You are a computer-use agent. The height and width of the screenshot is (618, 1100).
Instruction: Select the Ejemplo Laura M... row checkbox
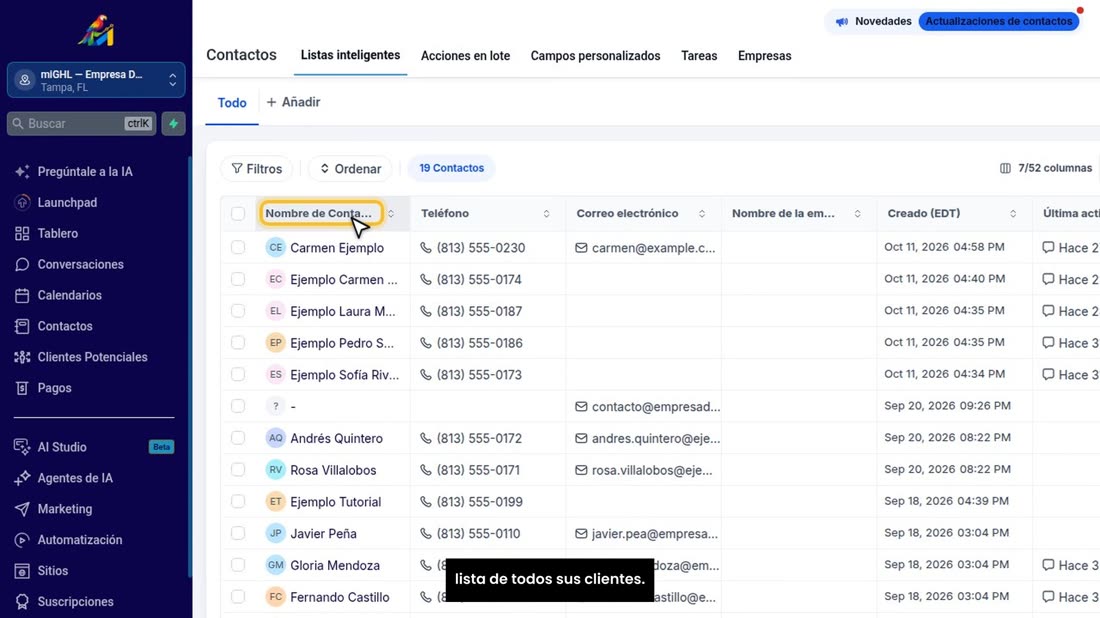coord(238,311)
